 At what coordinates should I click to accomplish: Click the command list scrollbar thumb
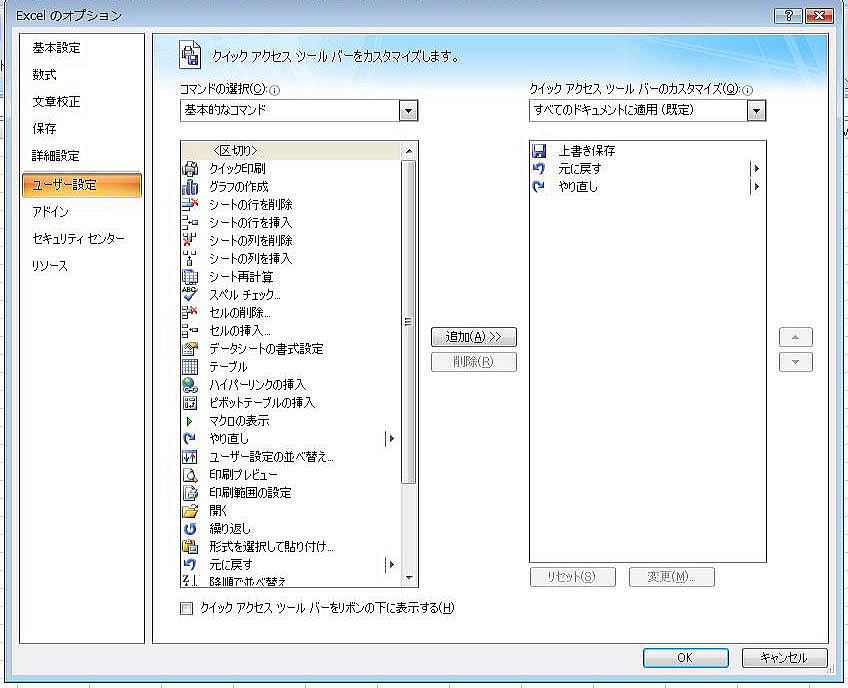click(409, 322)
